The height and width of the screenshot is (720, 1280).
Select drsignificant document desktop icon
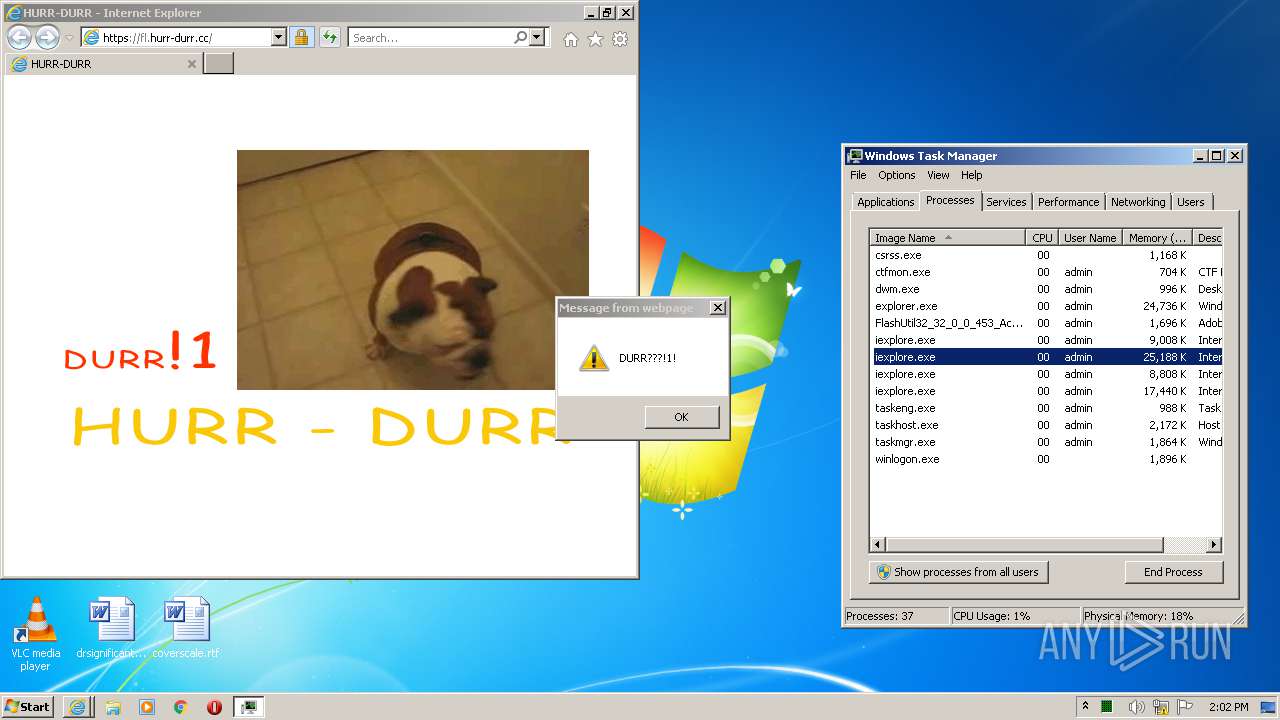[111, 628]
